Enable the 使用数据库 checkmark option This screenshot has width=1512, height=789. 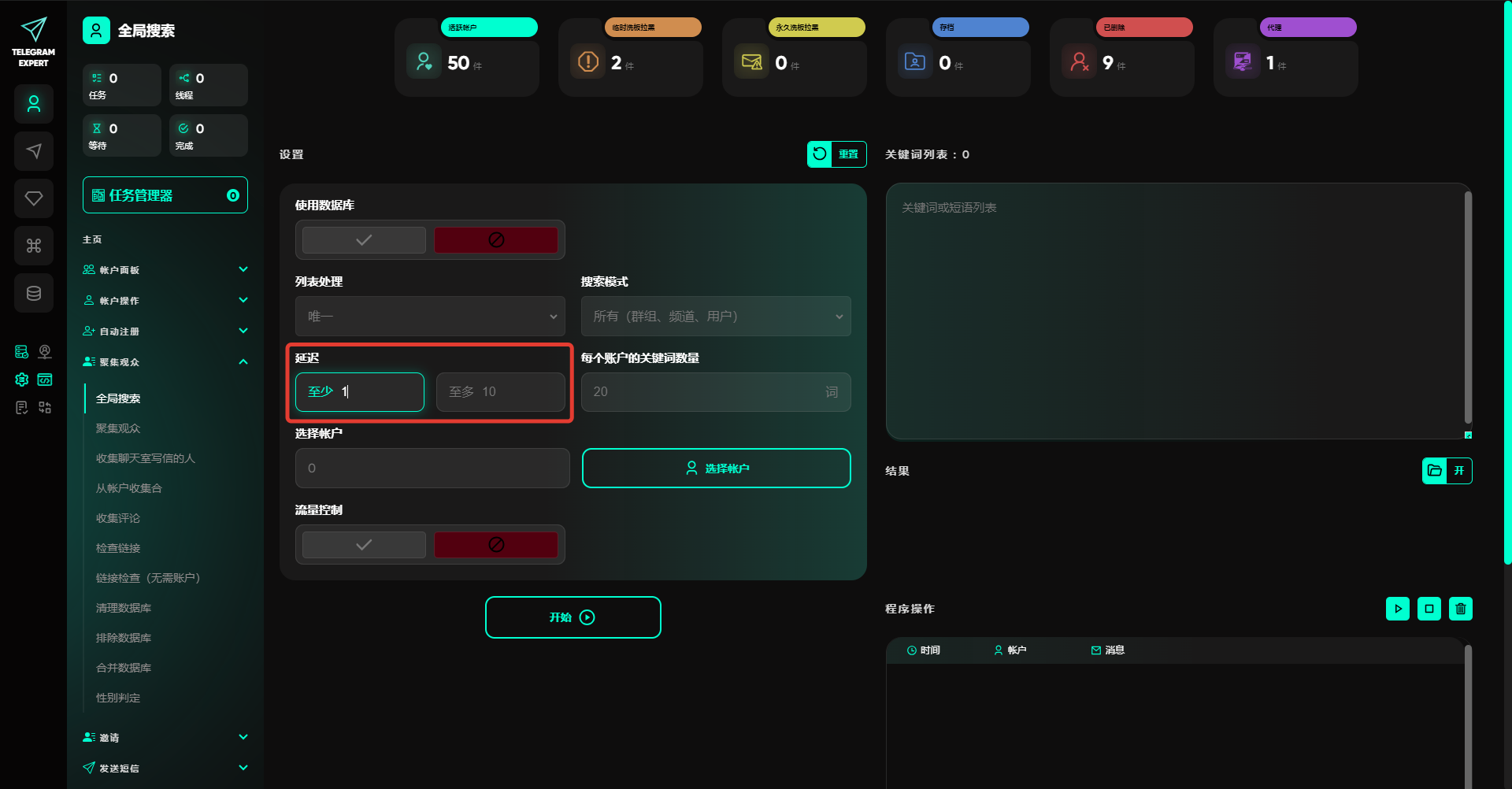(364, 240)
